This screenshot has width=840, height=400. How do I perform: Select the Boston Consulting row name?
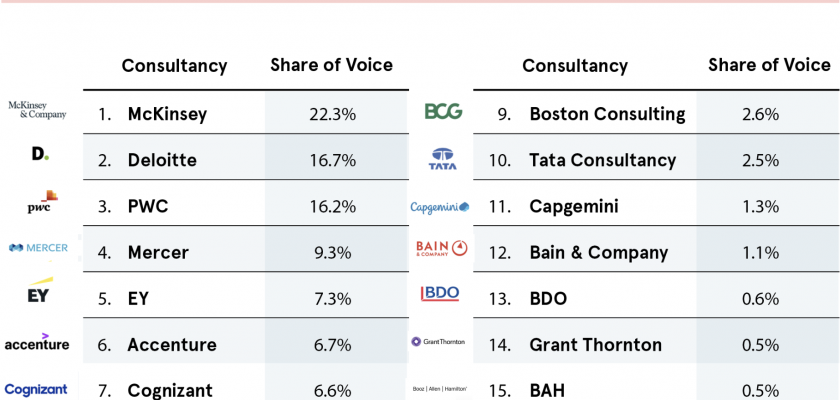point(606,114)
